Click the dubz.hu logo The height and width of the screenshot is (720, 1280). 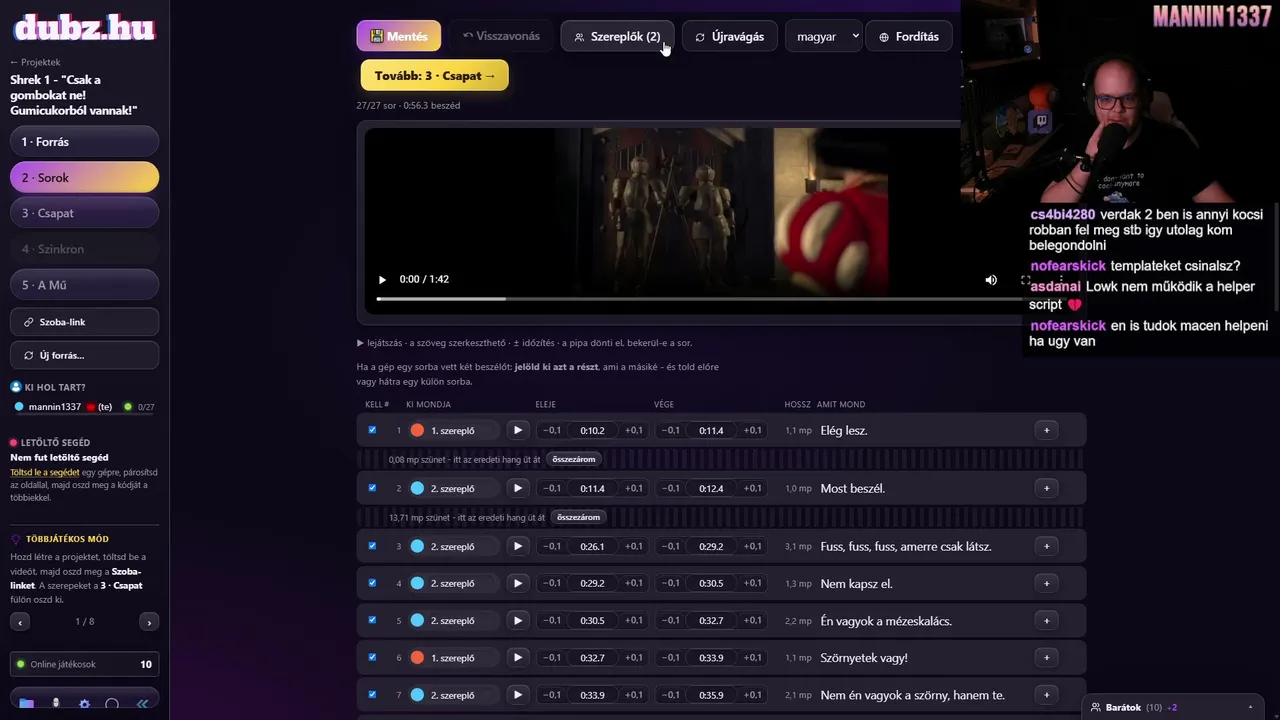click(x=85, y=27)
